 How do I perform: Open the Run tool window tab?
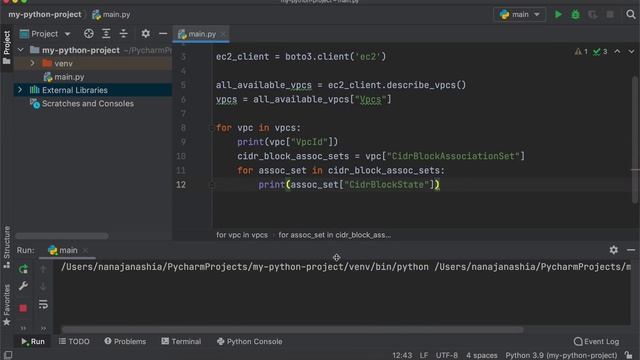point(33,342)
